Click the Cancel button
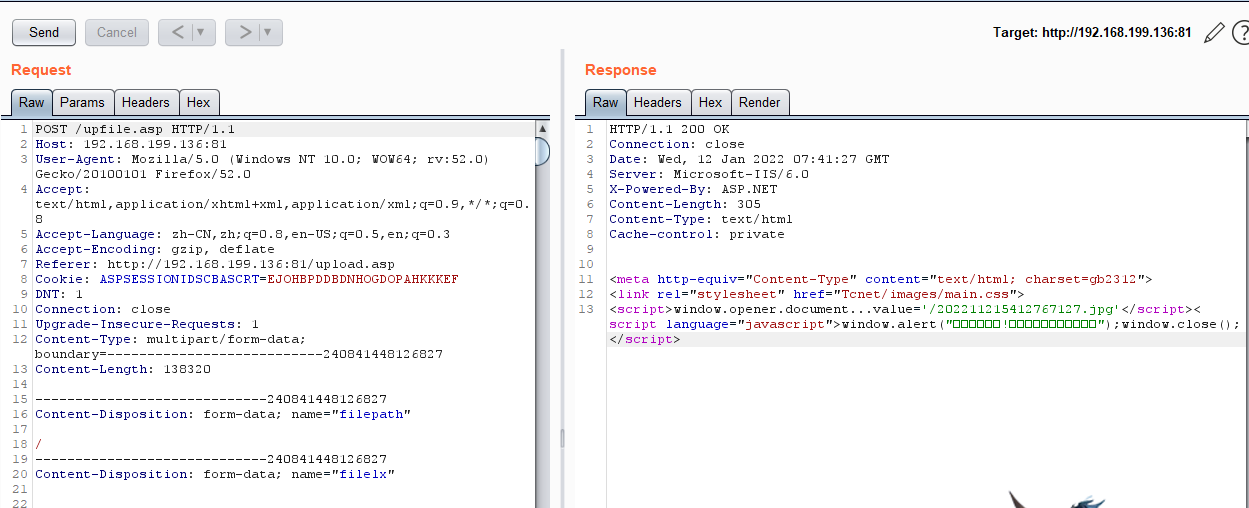Image resolution: width=1249 pixels, height=508 pixels. (x=117, y=32)
